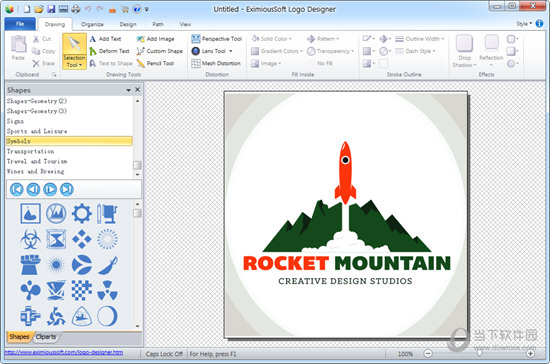Insert the sun burst shape
Image resolution: width=550 pixels, height=364 pixels.
click(56, 265)
